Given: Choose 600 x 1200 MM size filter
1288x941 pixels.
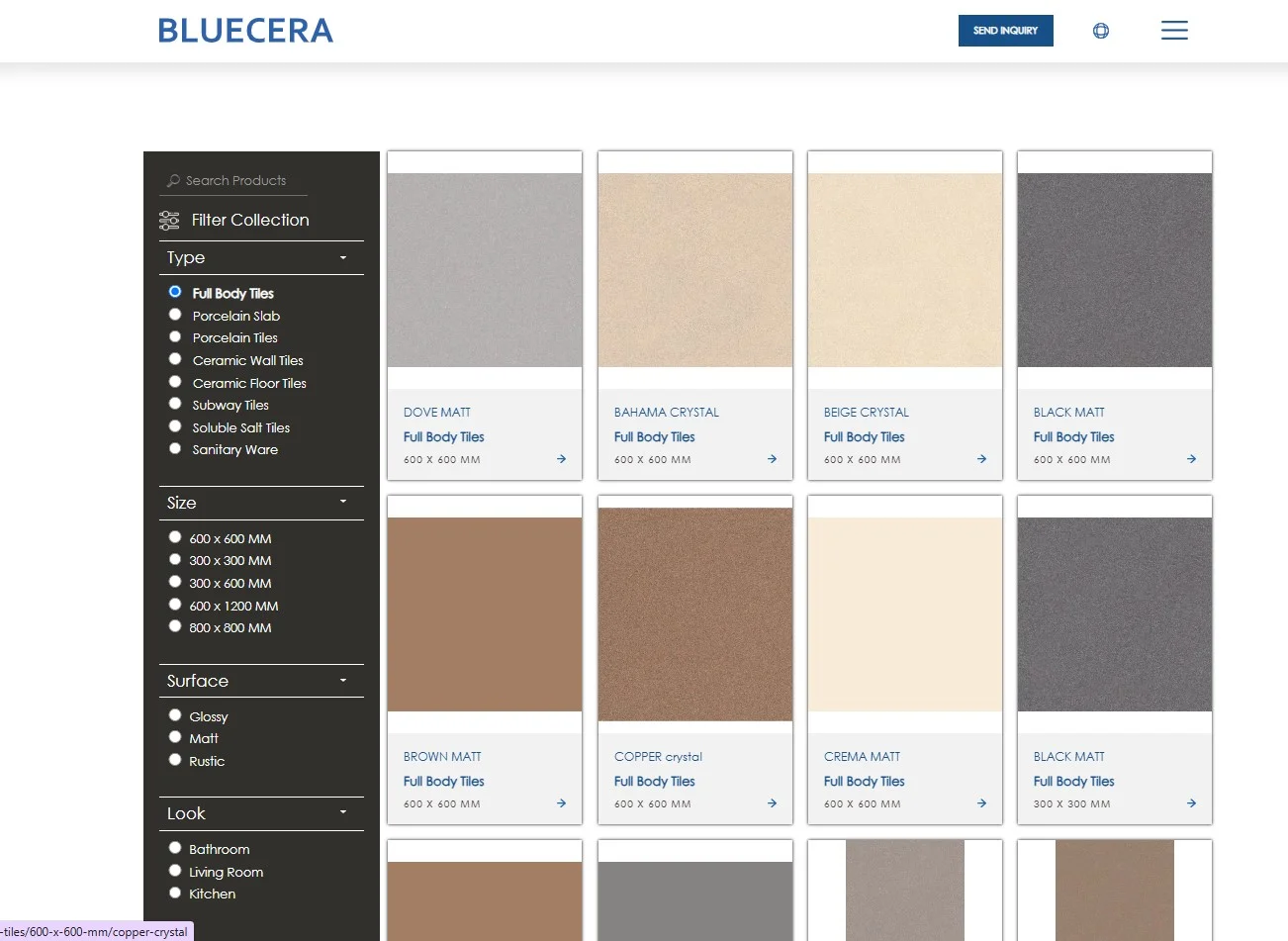Looking at the screenshot, I should [x=175, y=605].
